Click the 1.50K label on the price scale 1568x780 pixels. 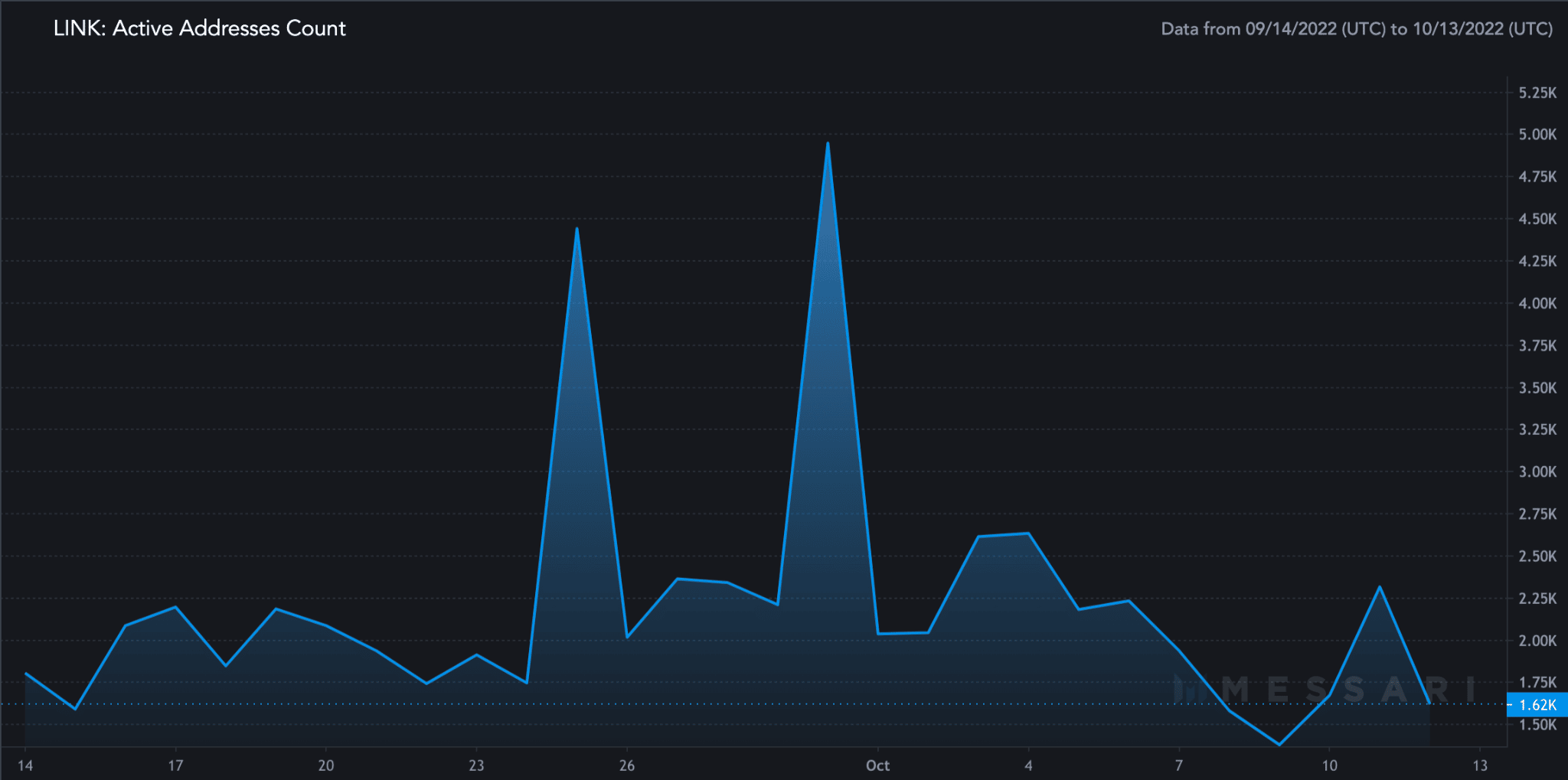click(x=1537, y=725)
